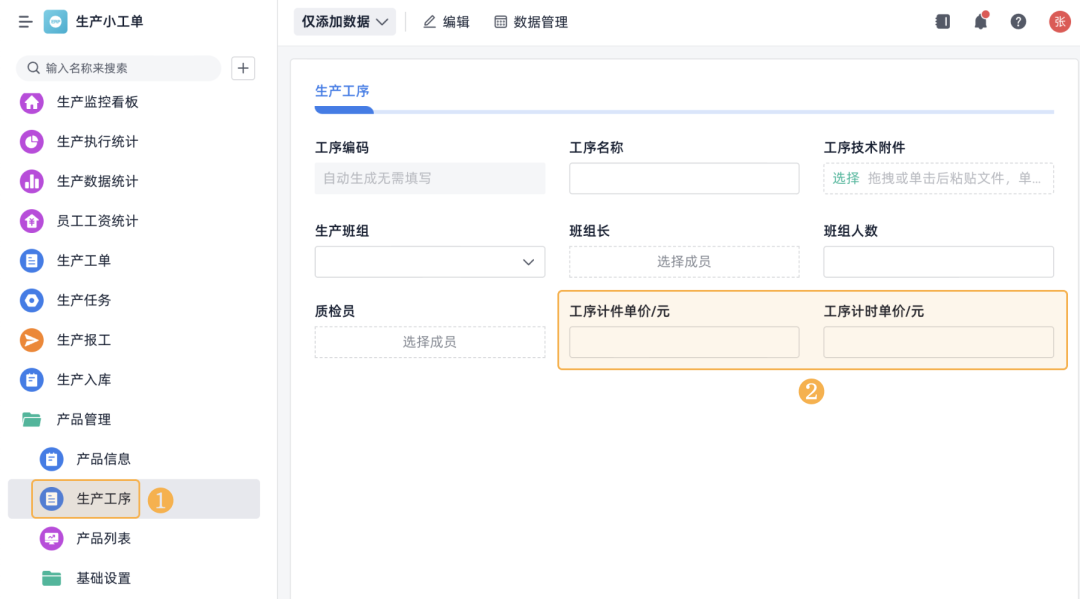Viewport: 1080px width, 599px height.
Task: Open the help question mark icon
Action: [1018, 22]
